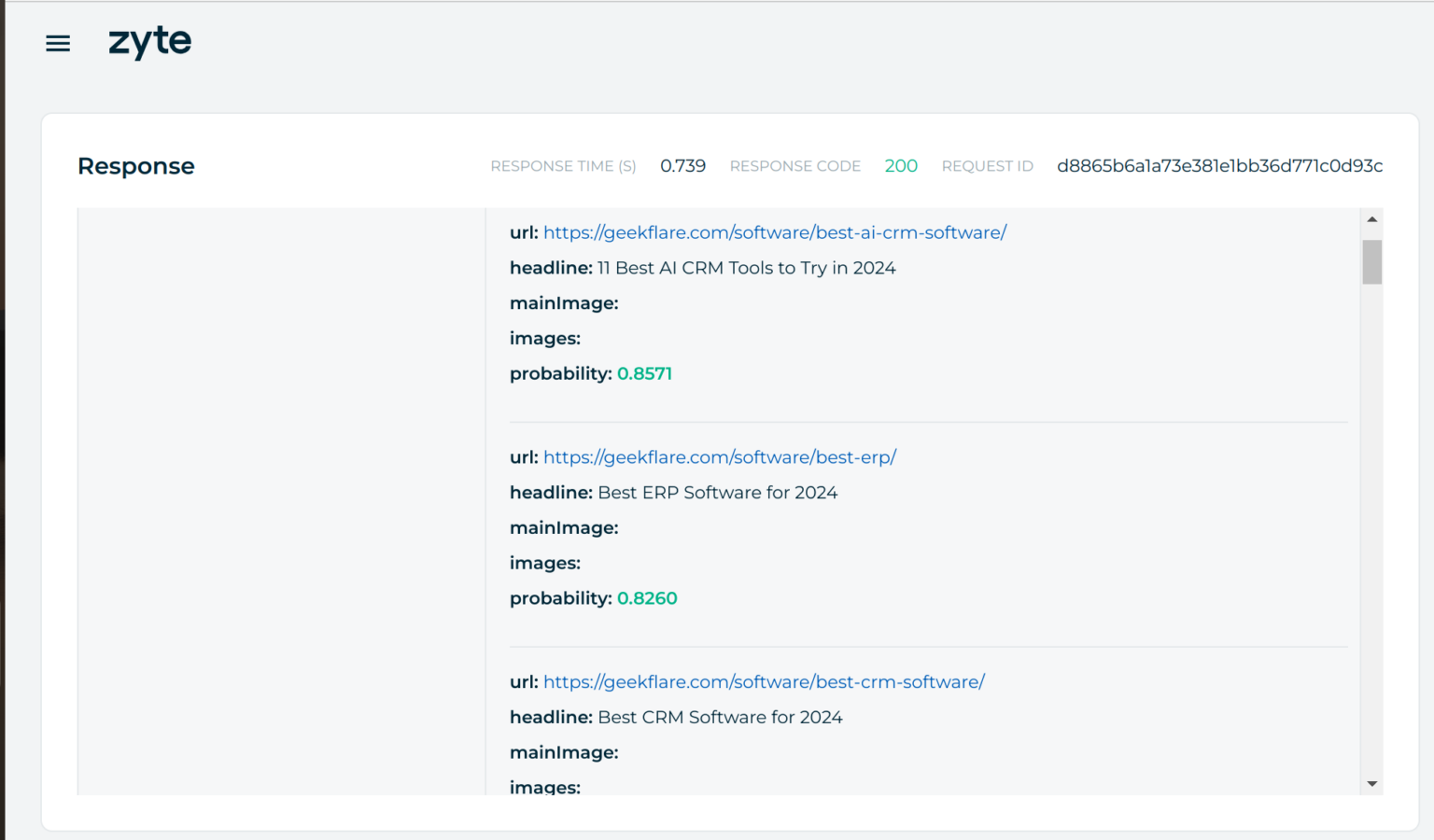The image size is (1434, 840).
Task: Click the images field label
Action: tap(545, 338)
